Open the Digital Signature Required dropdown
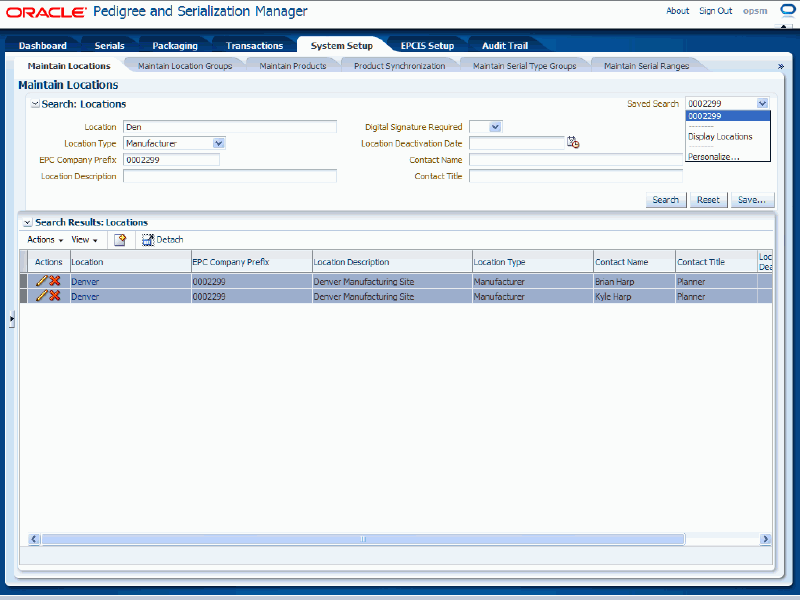The image size is (800, 600). [495, 127]
